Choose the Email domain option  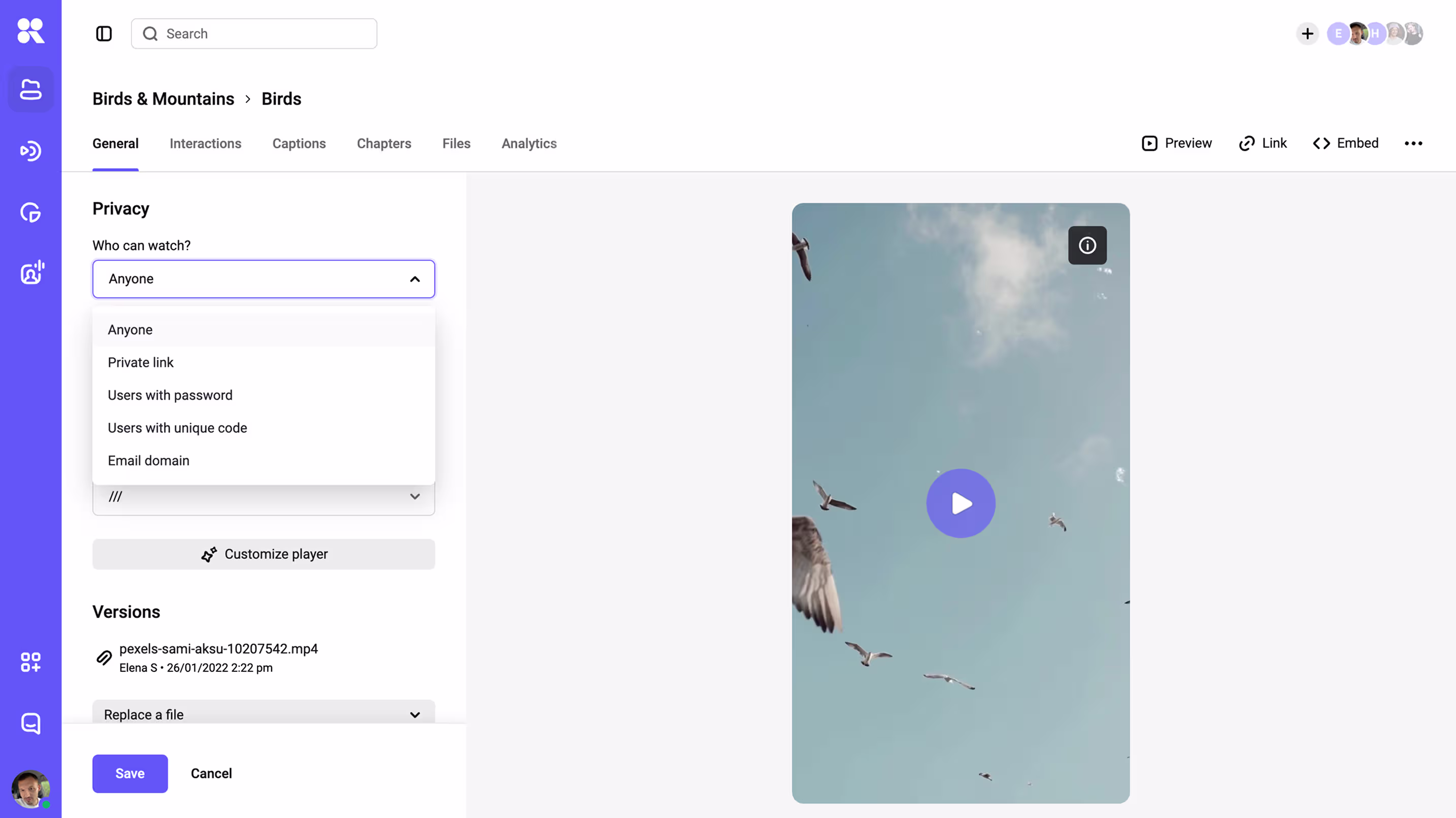tap(263, 461)
